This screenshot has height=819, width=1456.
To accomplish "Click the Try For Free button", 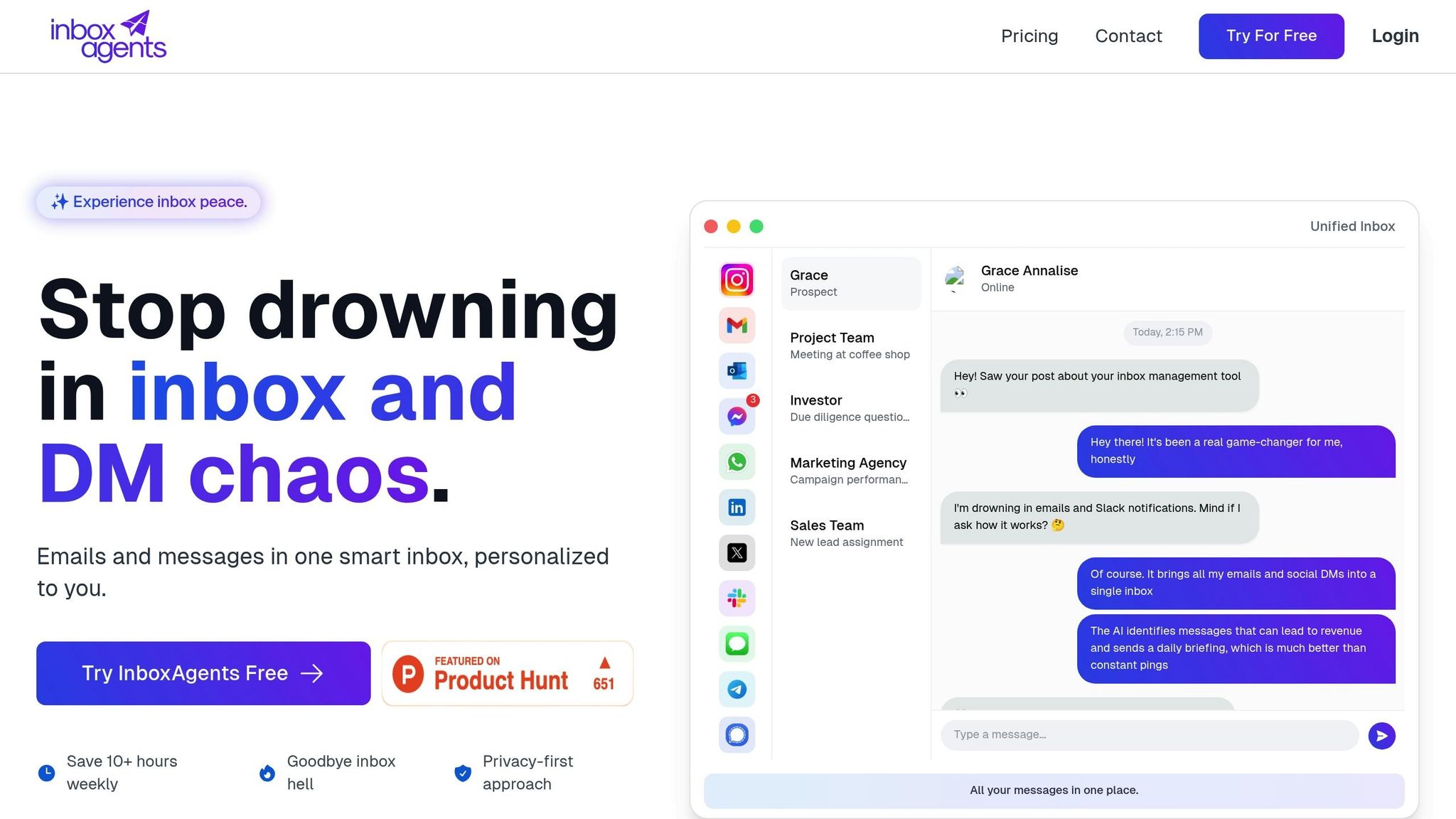I will pyautogui.click(x=1271, y=36).
